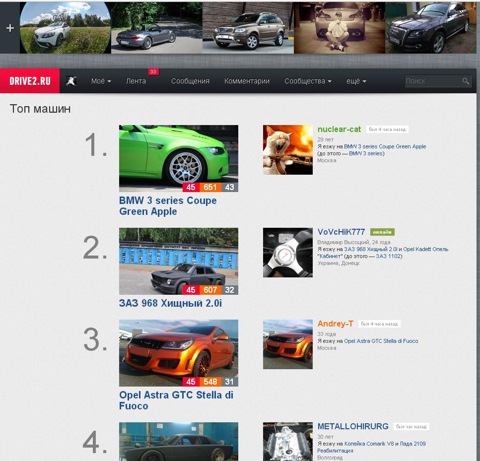This screenshot has width=480, height=461.
Task: Open the Комментарии menu item
Action: [x=247, y=81]
